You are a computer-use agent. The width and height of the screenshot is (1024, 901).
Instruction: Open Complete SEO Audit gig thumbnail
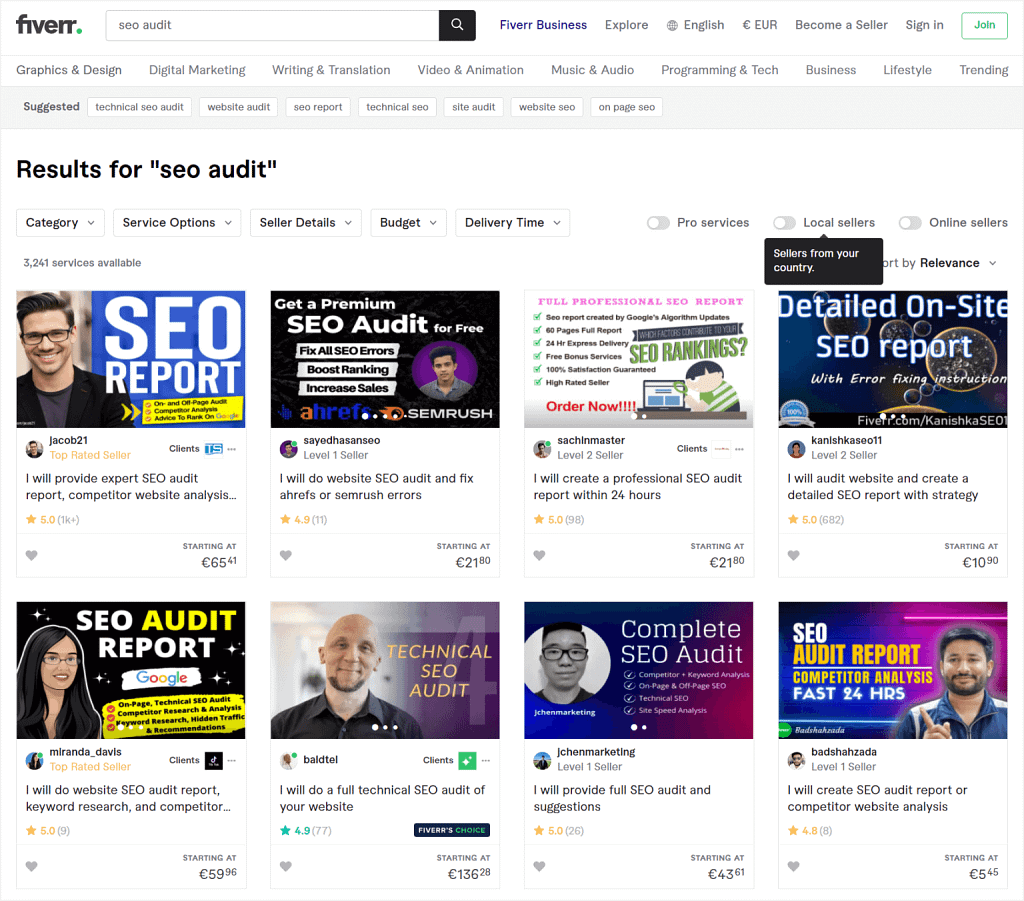pyautogui.click(x=639, y=671)
